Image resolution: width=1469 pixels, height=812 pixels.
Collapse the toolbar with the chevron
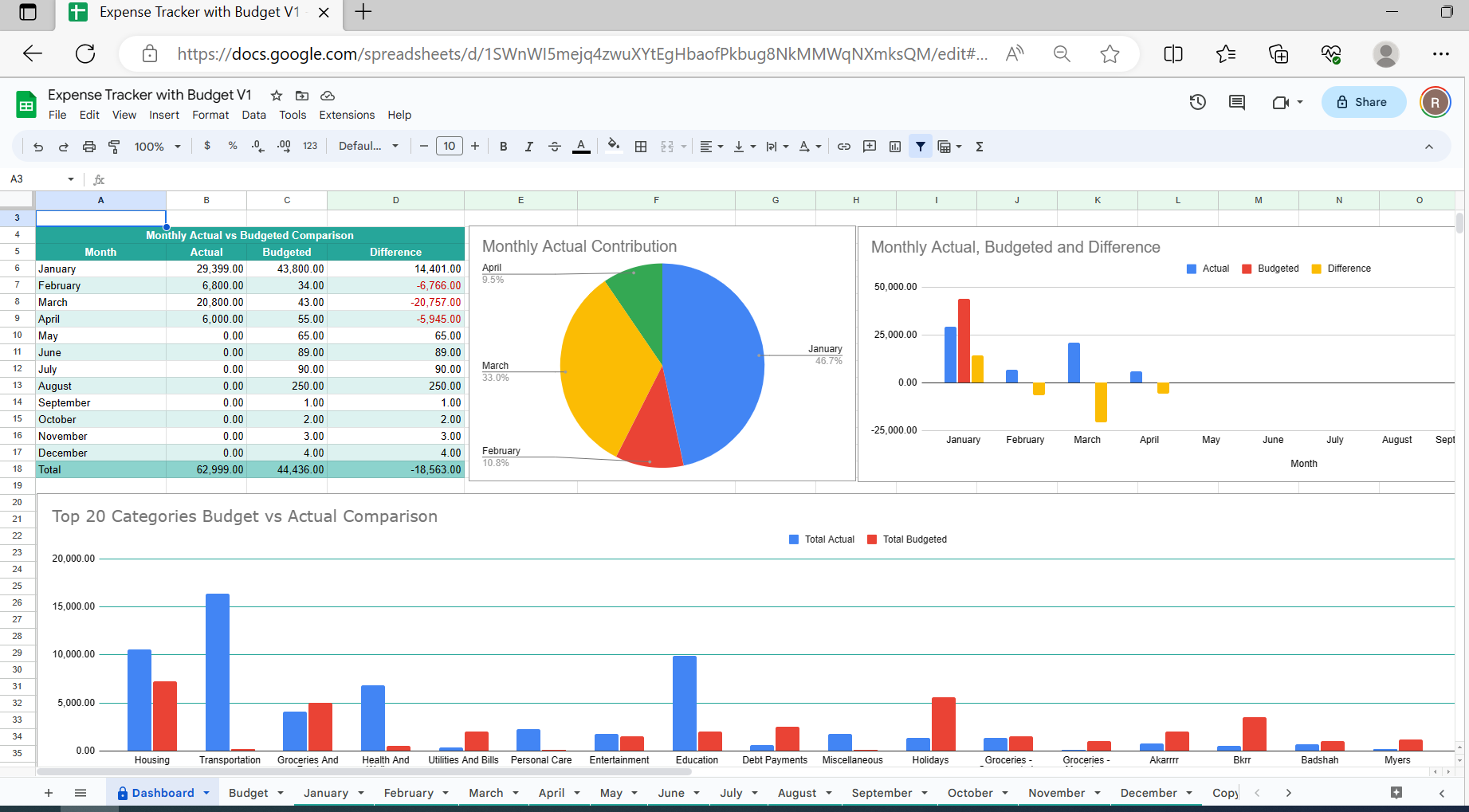1429,146
